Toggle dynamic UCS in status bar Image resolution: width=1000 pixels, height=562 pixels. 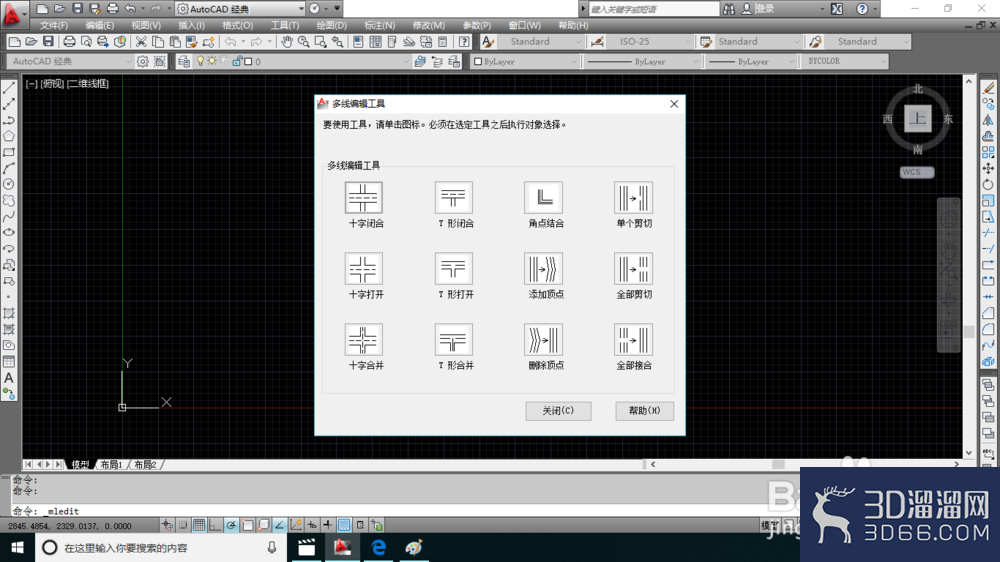pos(295,525)
